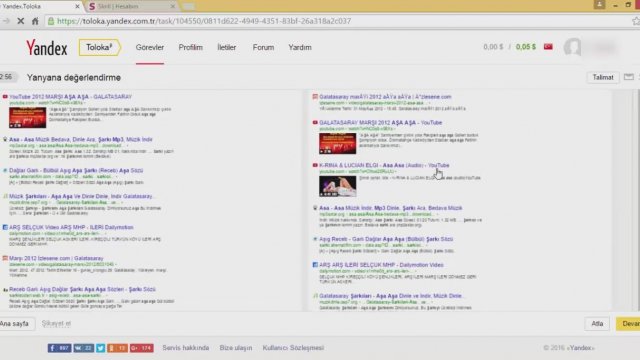640x360 pixels.
Task: Open K-RINA & LUCIAN ELGI YouTube result link
Action: 384,165
